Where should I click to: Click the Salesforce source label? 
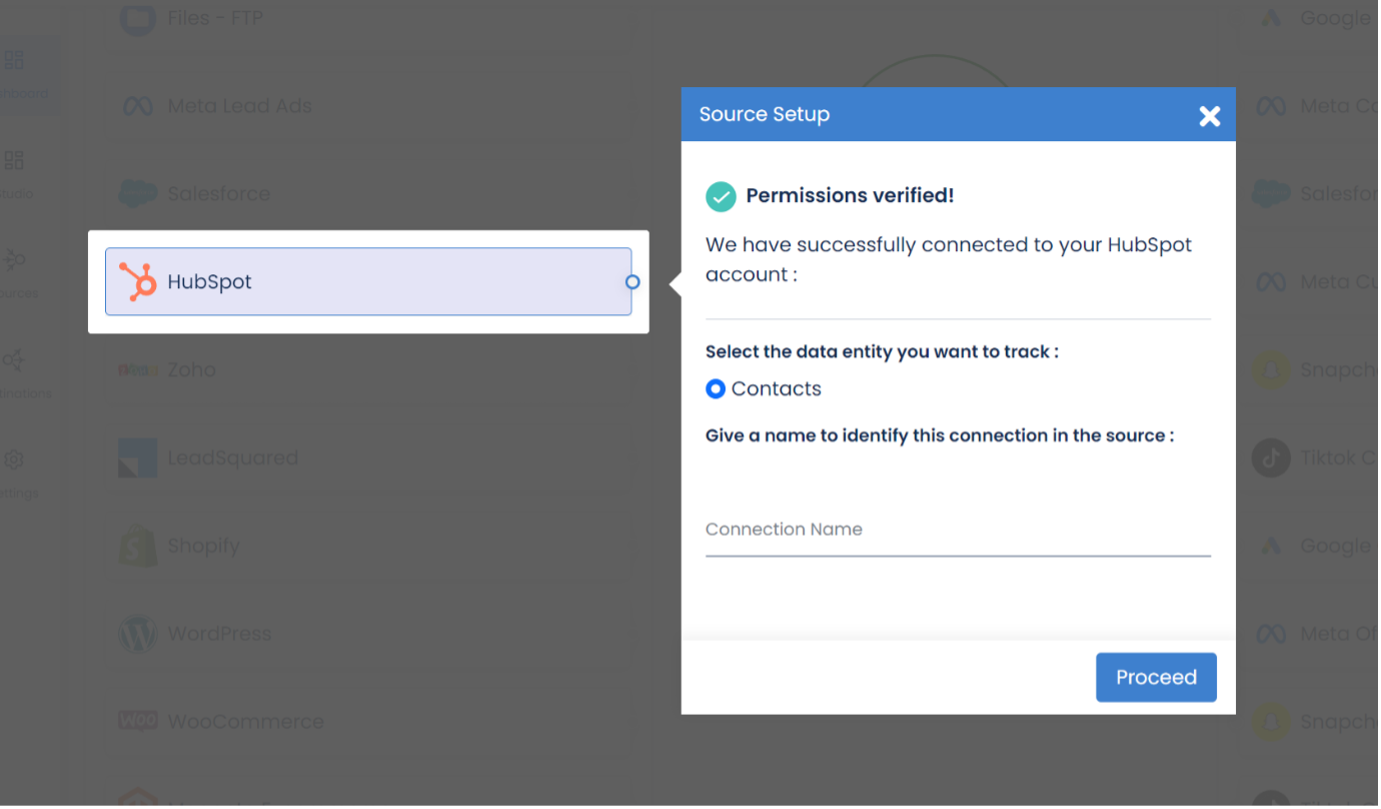[x=220, y=194]
